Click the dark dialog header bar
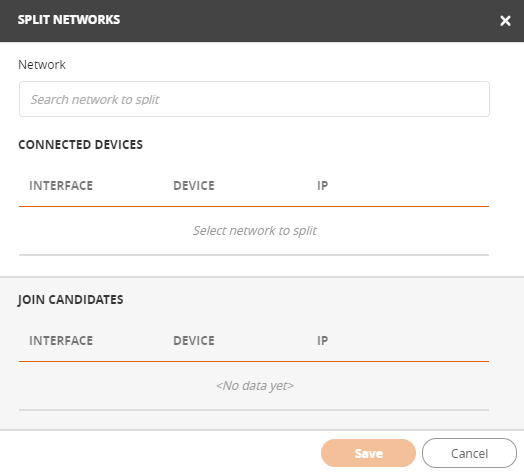 [262, 21]
